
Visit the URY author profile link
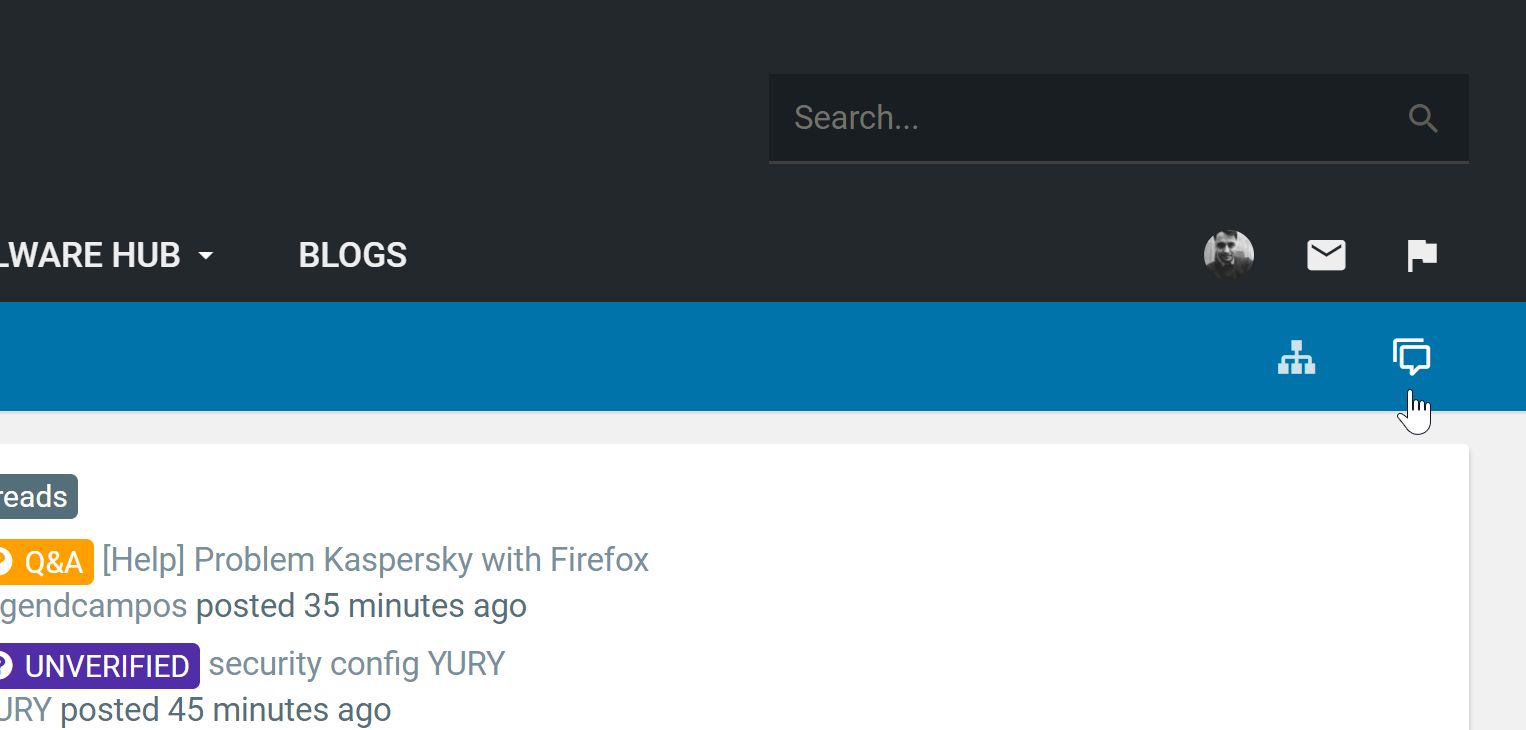tap(24, 710)
